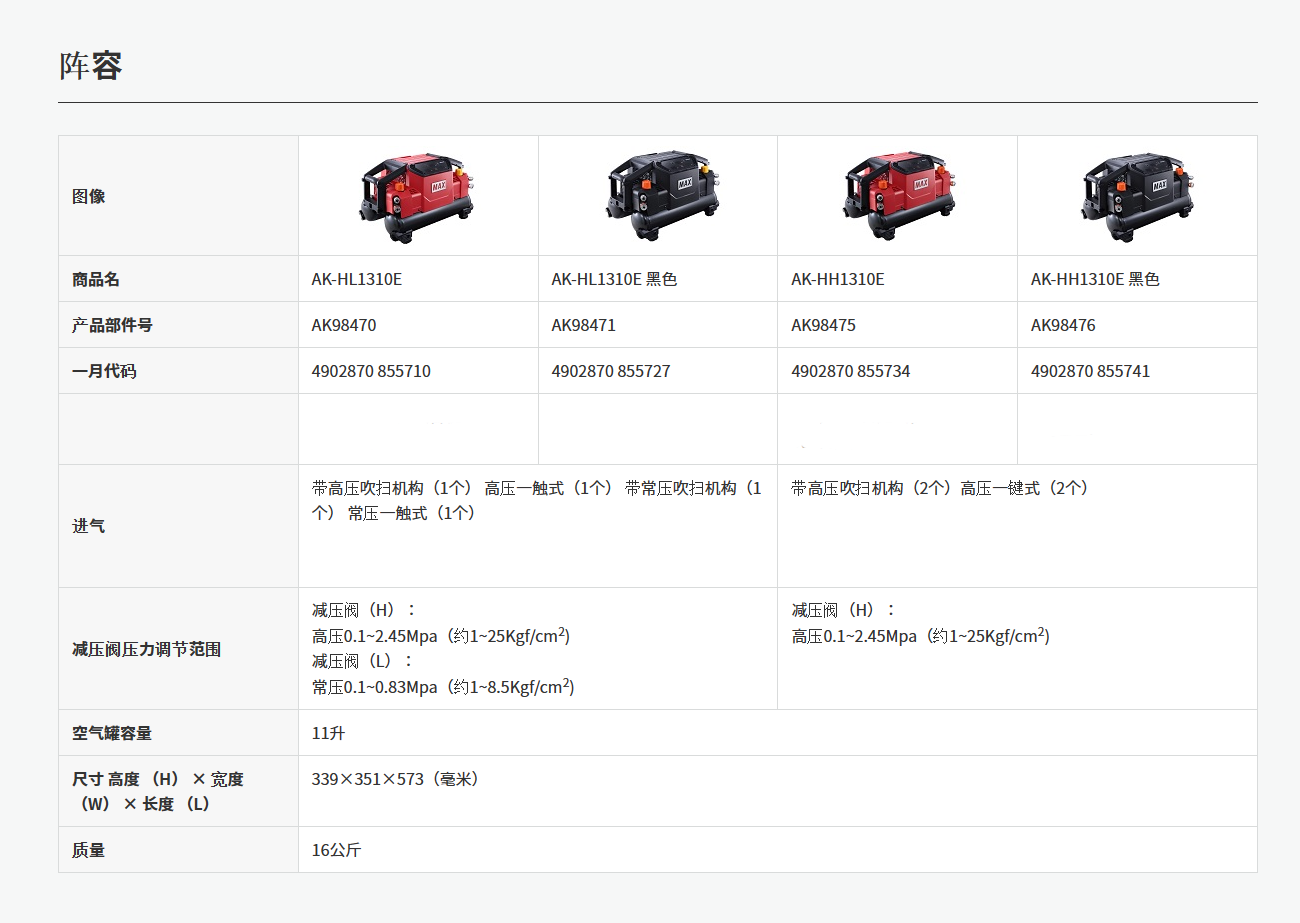The image size is (1300, 923).
Task: Select the 阵容 heading
Action: coord(91,66)
